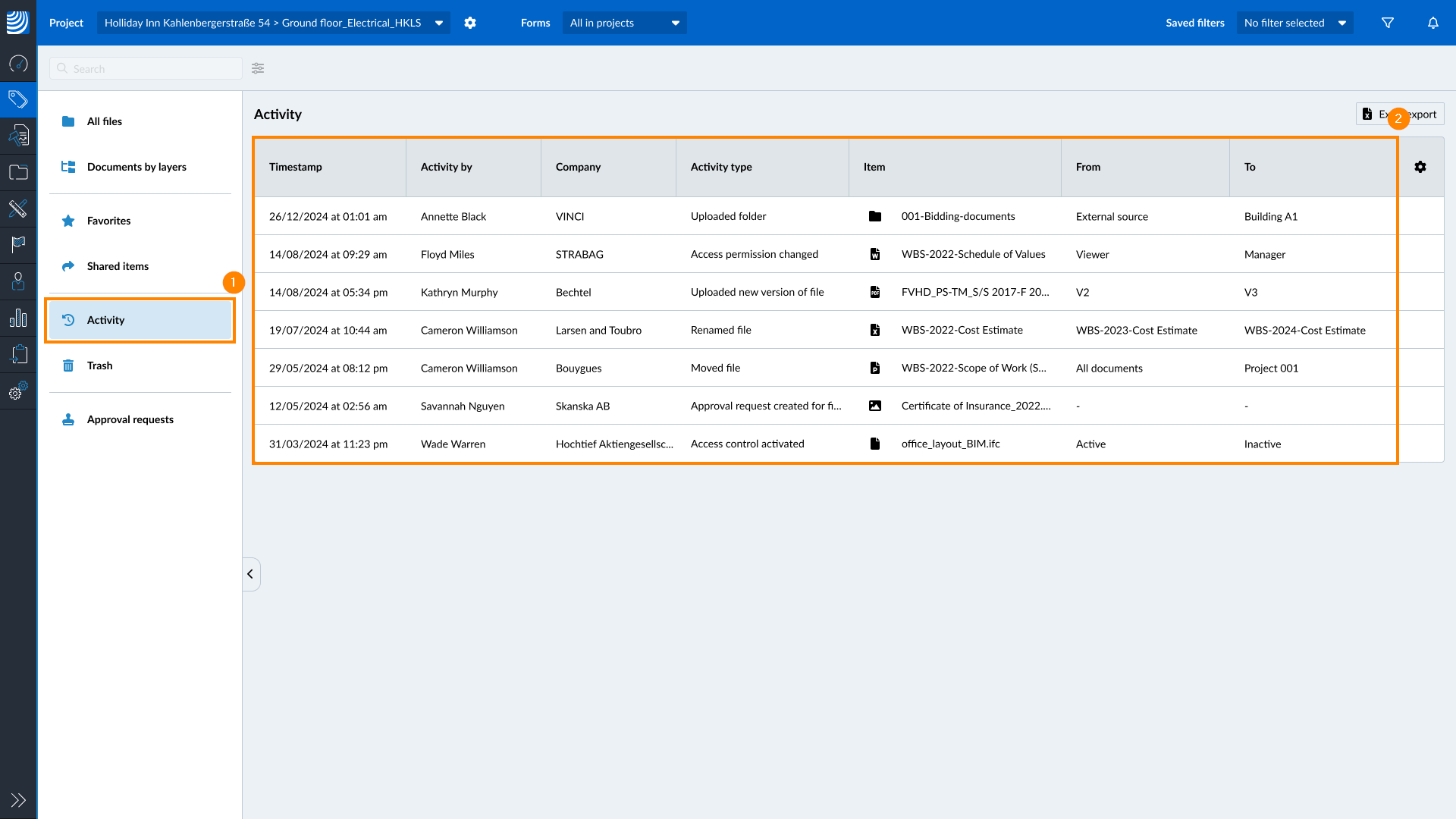Select WBS-2022-Schedule of Values item name

974,254
